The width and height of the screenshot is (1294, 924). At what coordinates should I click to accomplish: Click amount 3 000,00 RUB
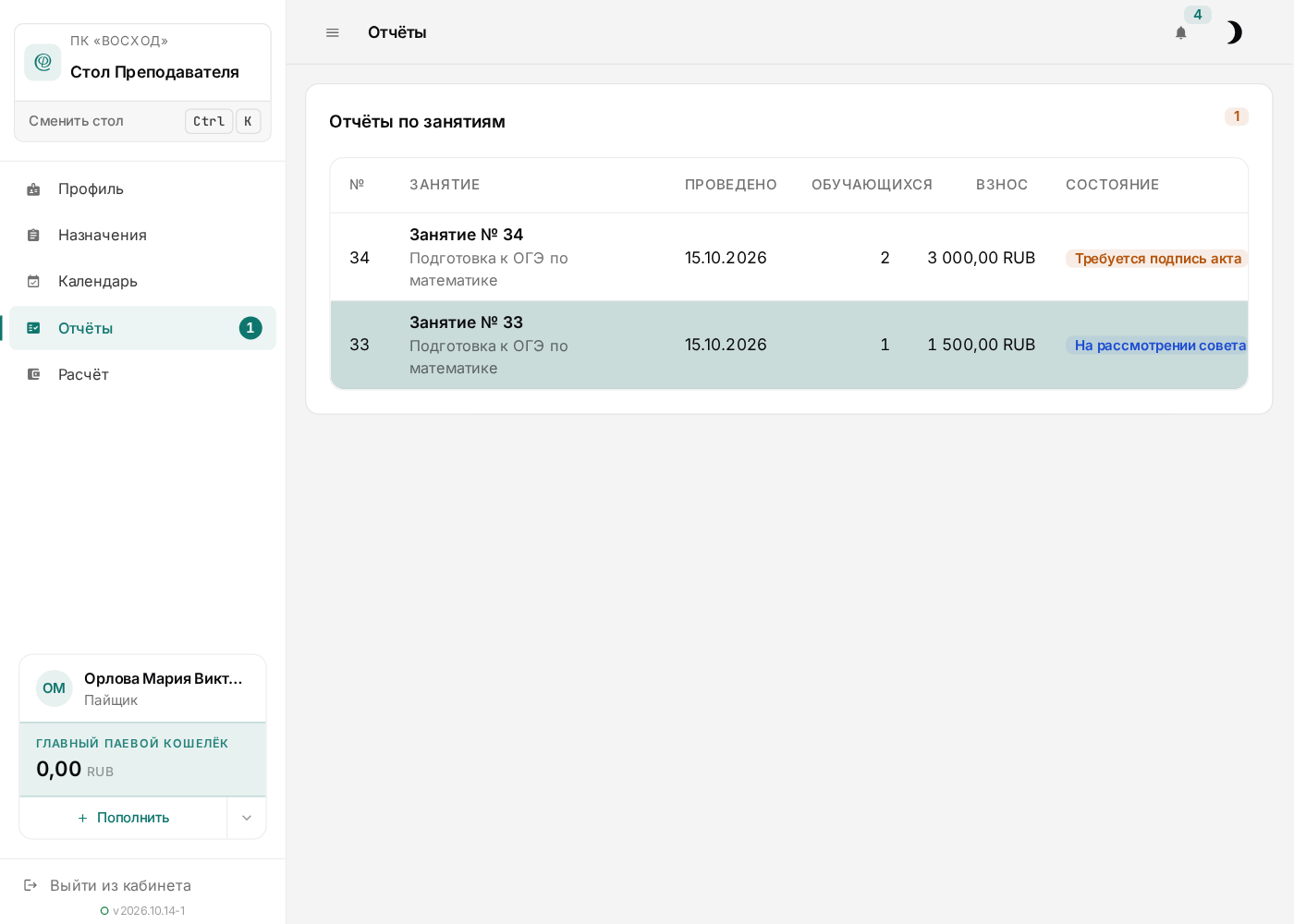pos(982,258)
